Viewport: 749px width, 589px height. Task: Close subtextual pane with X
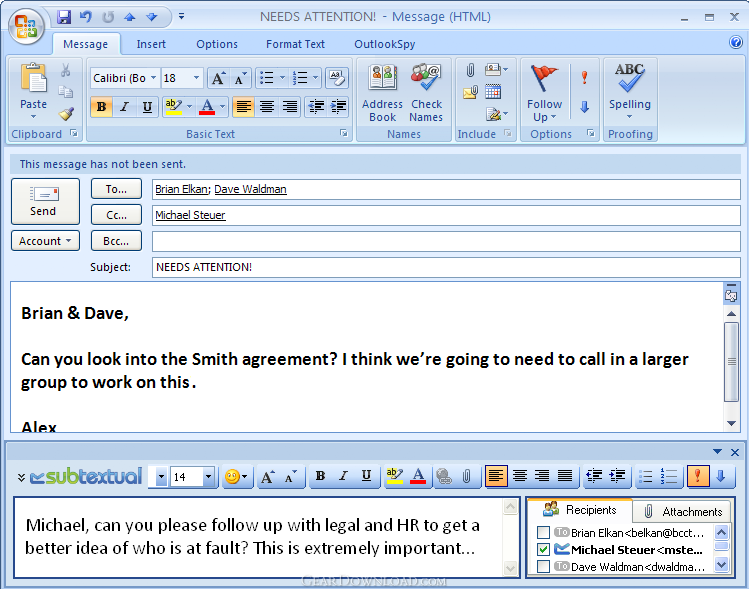[735, 452]
